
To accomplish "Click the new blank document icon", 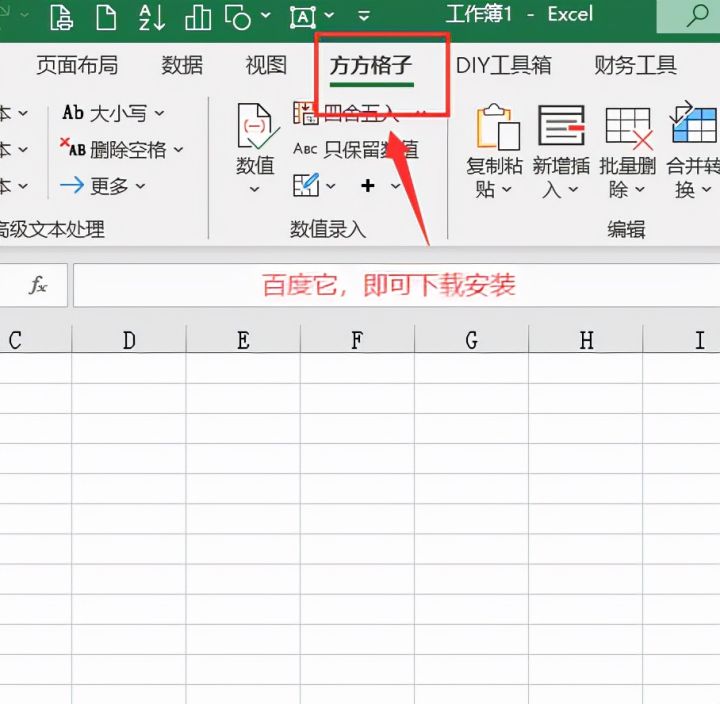I will (106, 17).
